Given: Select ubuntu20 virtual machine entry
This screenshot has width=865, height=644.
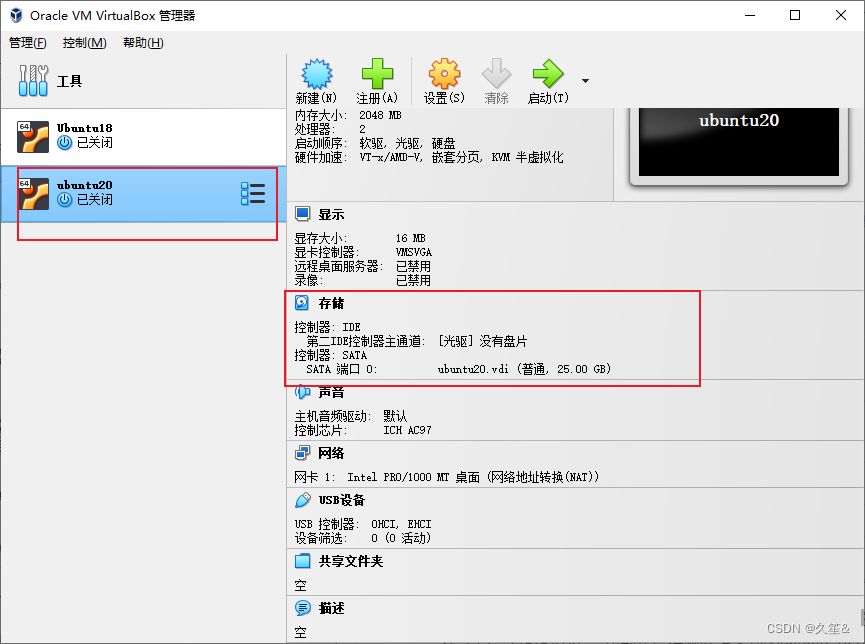Looking at the screenshot, I should point(143,194).
